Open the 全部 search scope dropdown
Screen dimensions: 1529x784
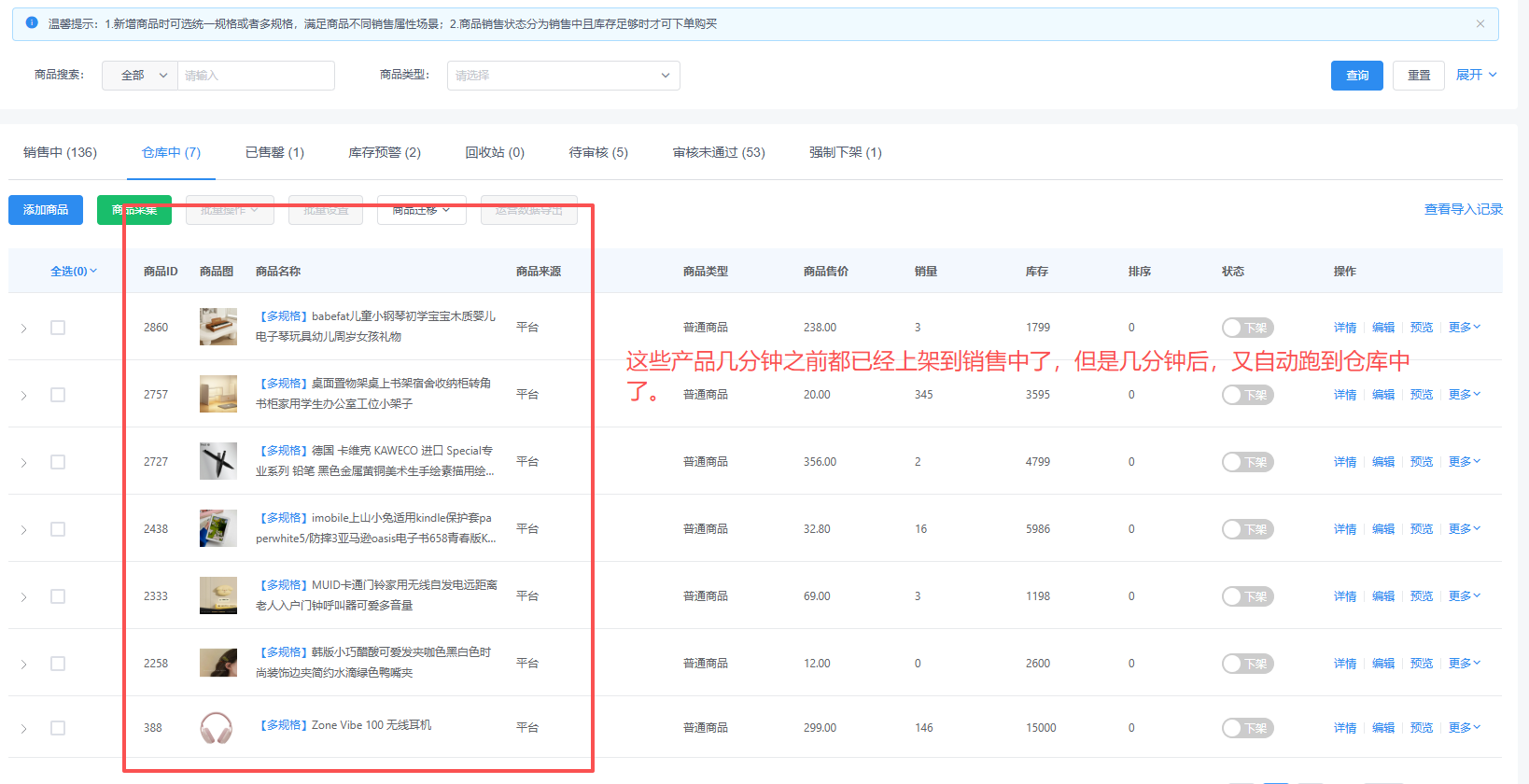(139, 76)
